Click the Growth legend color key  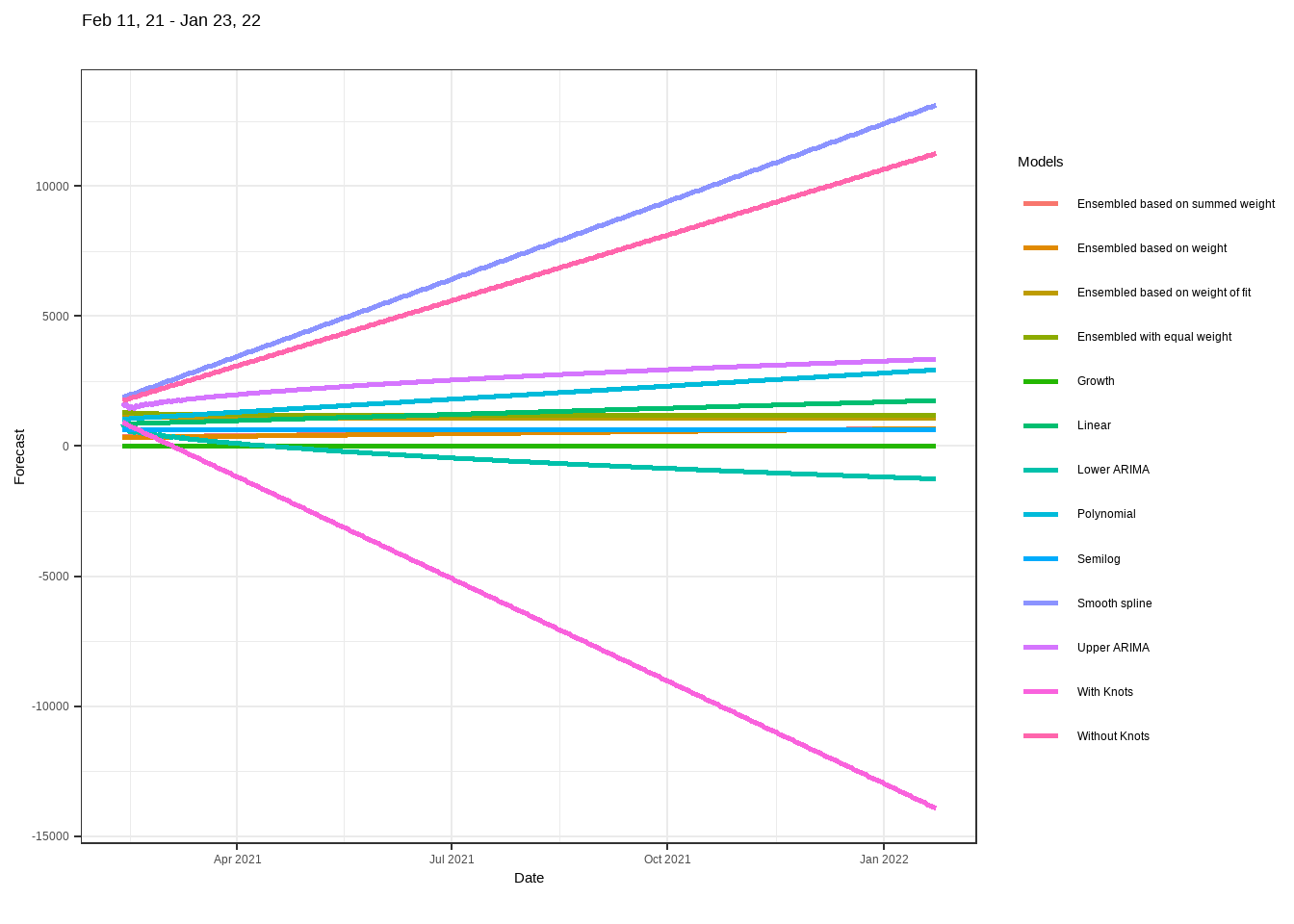click(1040, 381)
